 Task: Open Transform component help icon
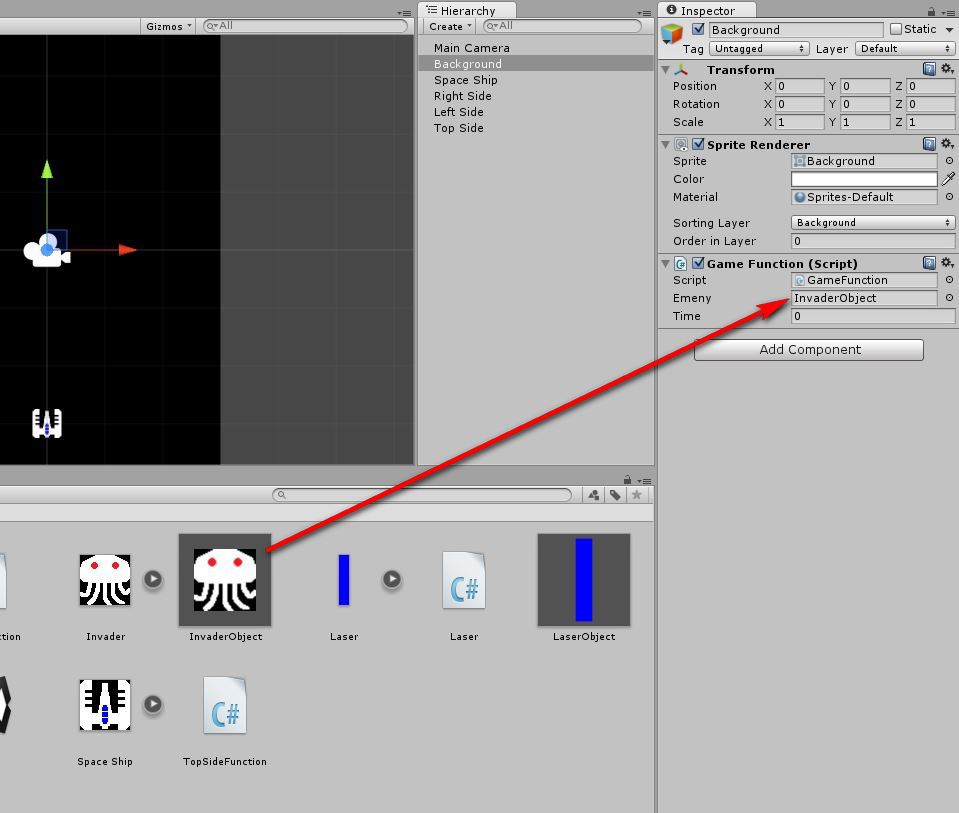click(x=929, y=69)
